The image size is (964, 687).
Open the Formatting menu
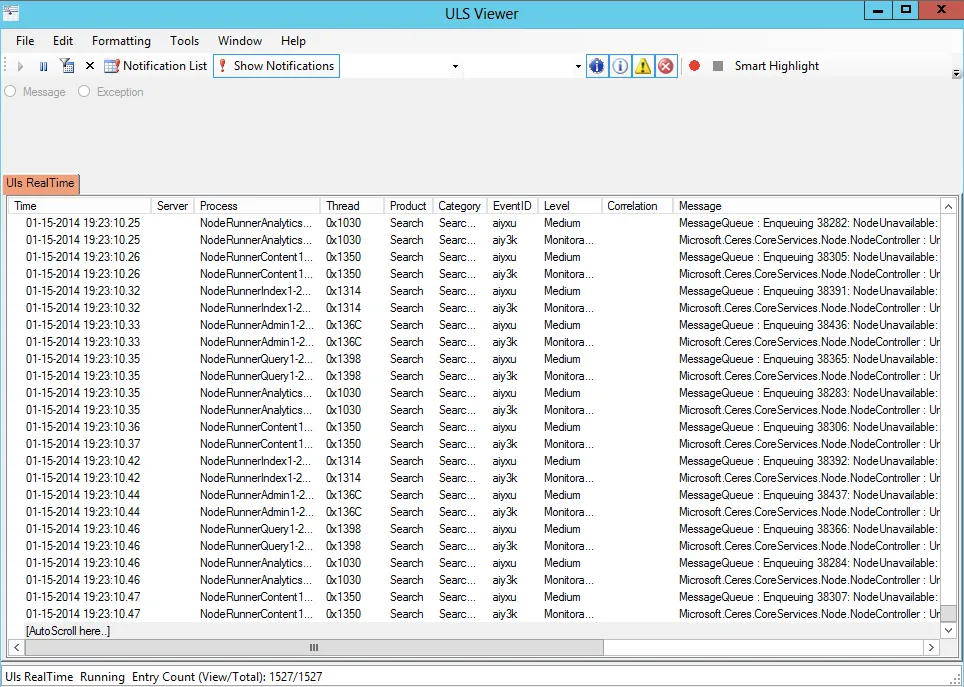121,41
